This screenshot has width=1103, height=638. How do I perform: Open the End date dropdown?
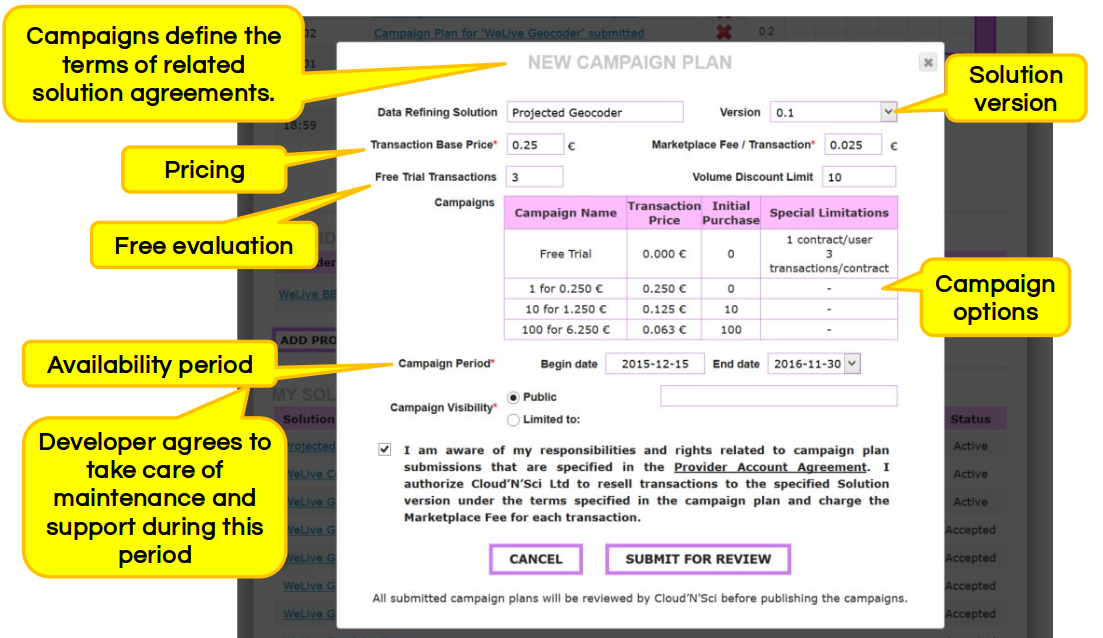[852, 364]
